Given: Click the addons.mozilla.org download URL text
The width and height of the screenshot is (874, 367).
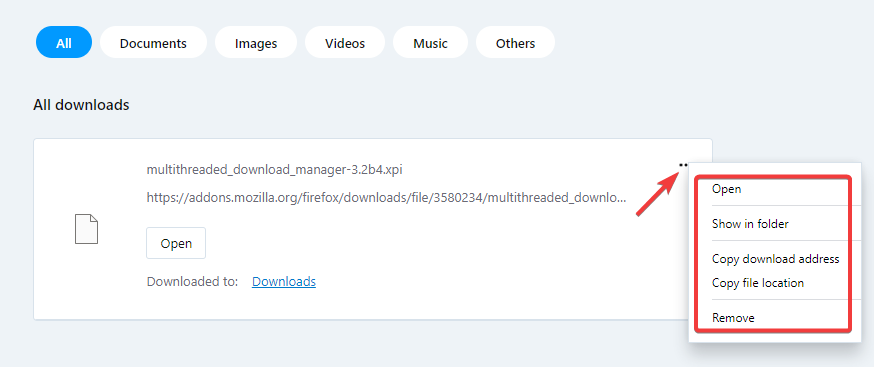Looking at the screenshot, I should [386, 197].
